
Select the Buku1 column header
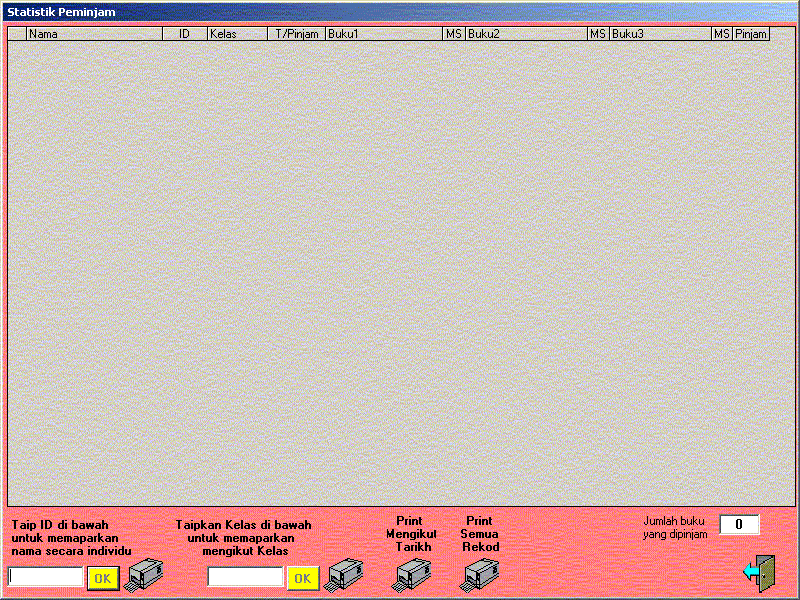[384, 34]
